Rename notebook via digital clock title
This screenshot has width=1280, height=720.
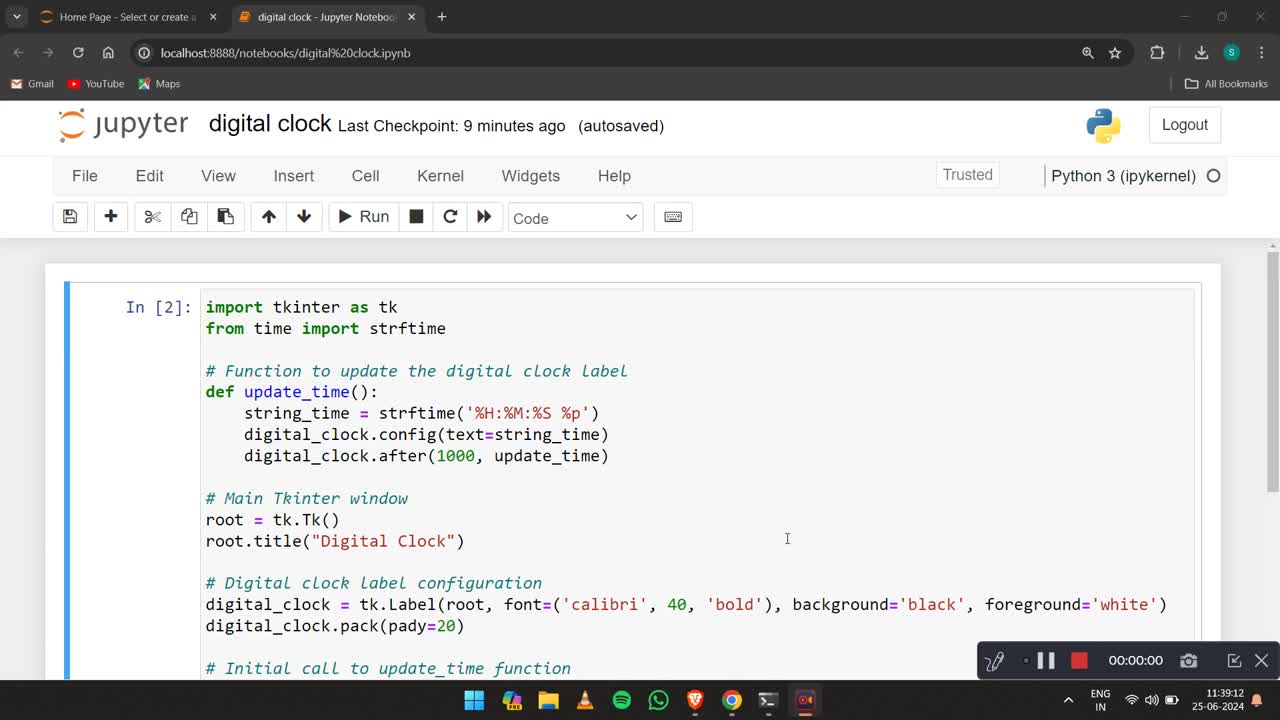(x=270, y=124)
